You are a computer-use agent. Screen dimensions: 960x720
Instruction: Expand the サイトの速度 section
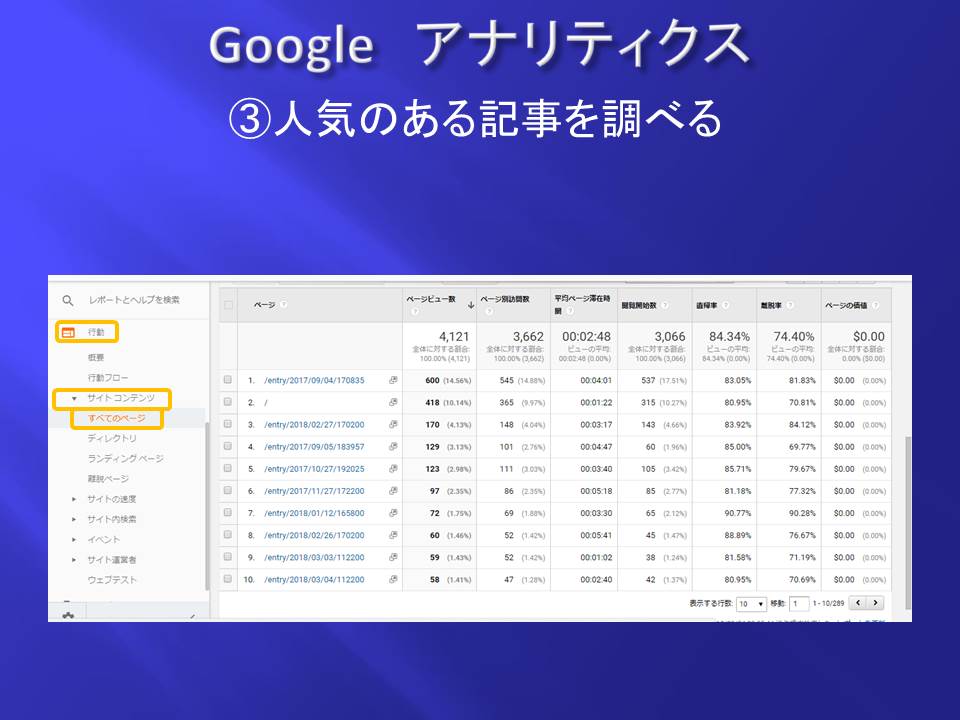pos(74,499)
